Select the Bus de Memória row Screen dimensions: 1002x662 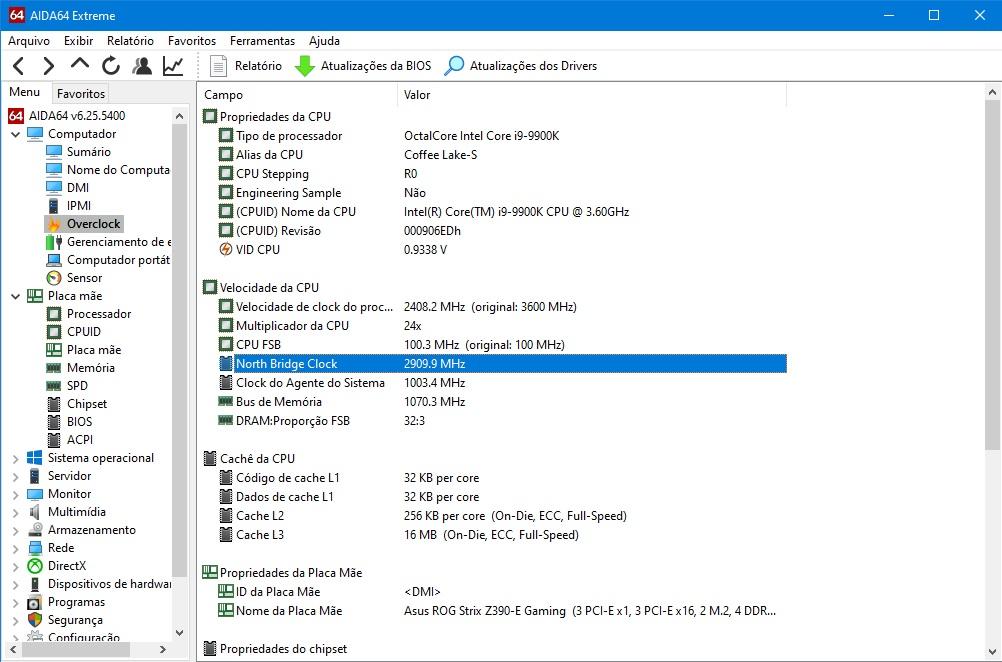(x=502, y=402)
